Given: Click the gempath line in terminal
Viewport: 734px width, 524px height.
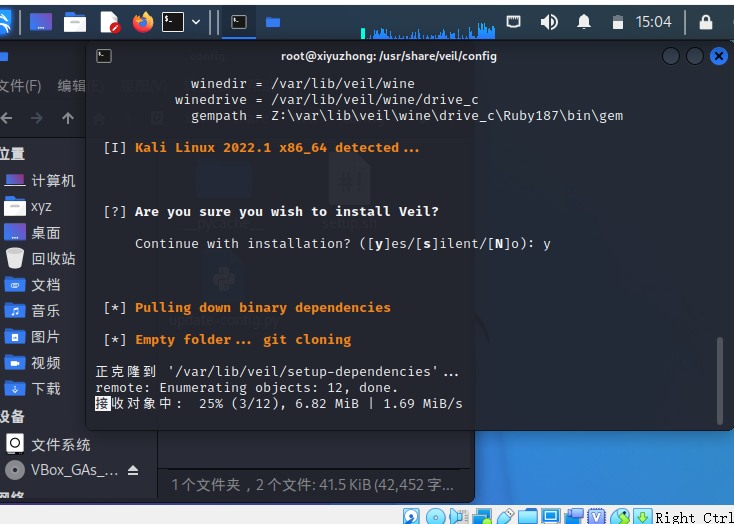Looking at the screenshot, I should coord(407,116).
